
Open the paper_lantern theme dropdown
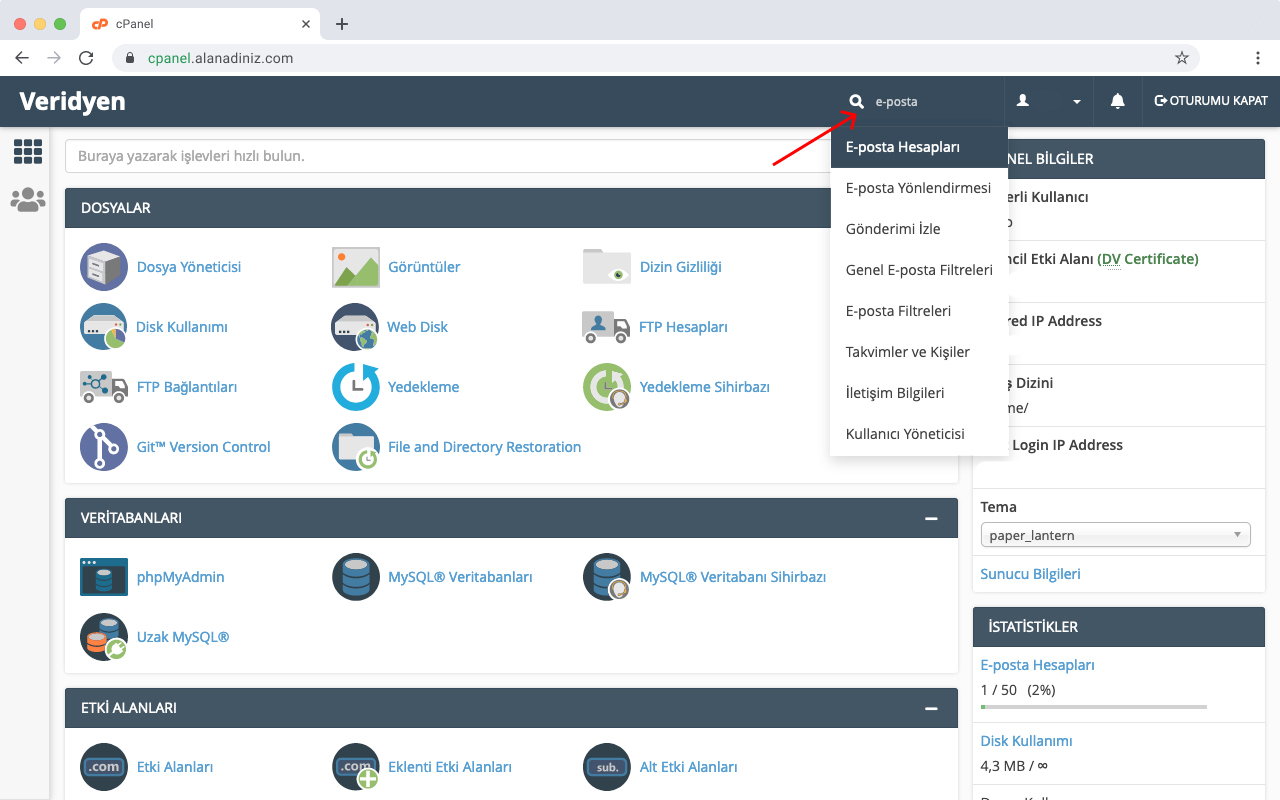(1115, 535)
